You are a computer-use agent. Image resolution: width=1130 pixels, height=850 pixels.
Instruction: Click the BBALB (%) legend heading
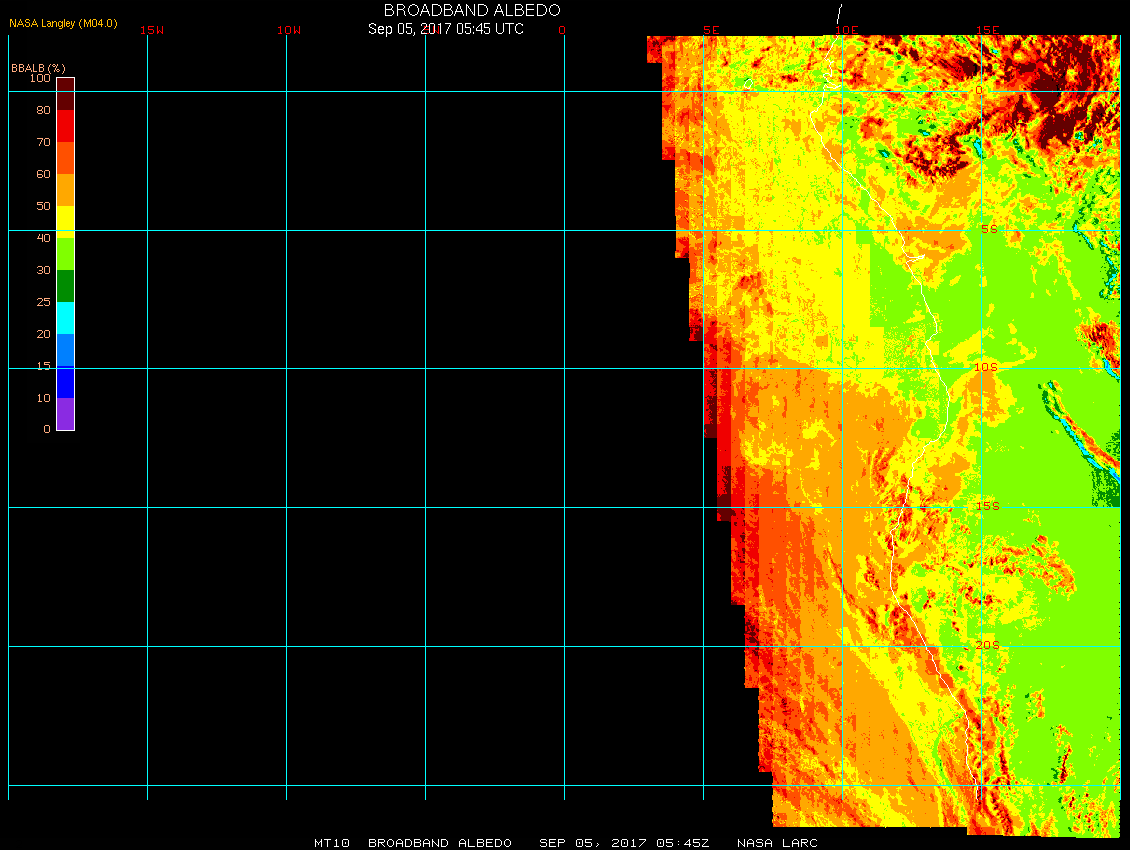38,67
